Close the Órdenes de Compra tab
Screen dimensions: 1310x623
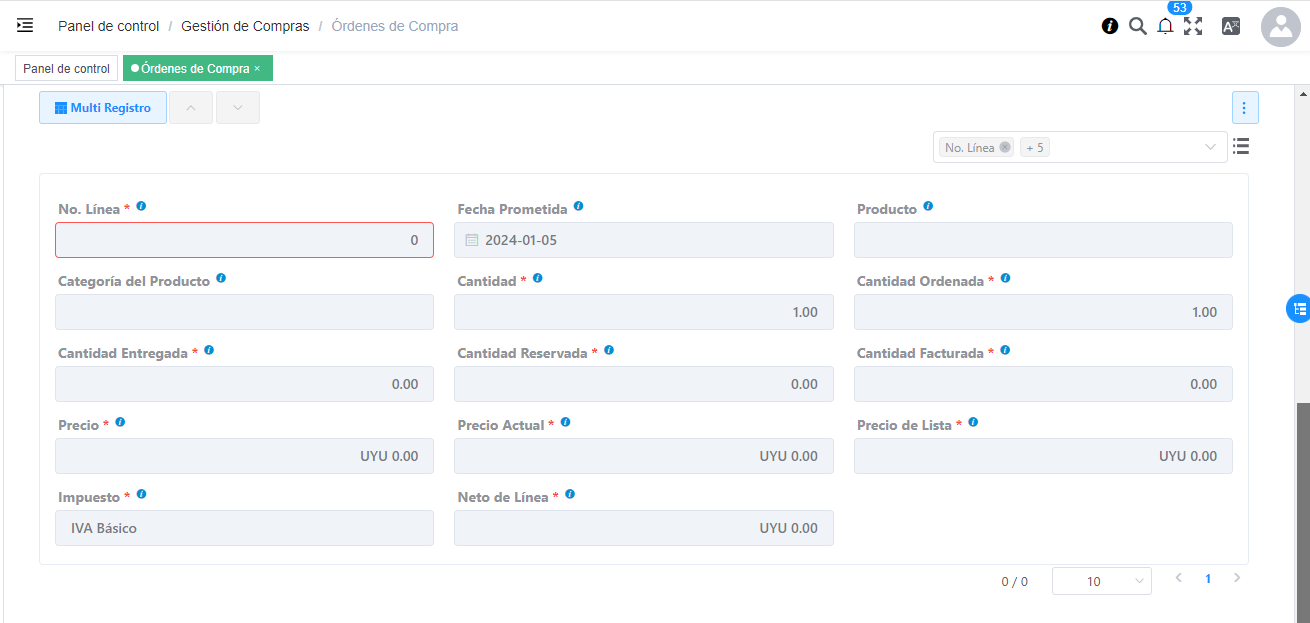[257, 69]
